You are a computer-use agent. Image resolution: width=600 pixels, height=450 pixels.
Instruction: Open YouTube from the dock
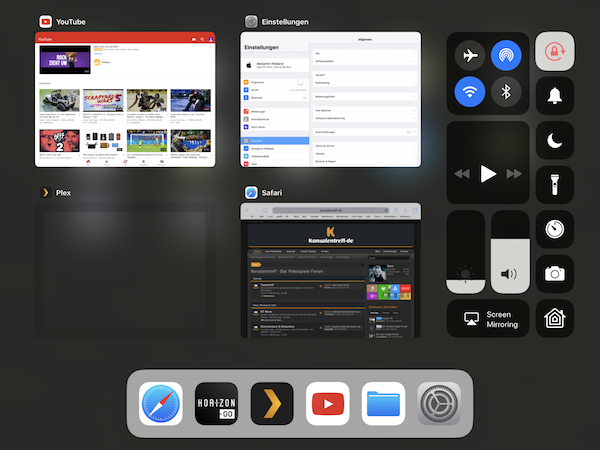click(328, 404)
